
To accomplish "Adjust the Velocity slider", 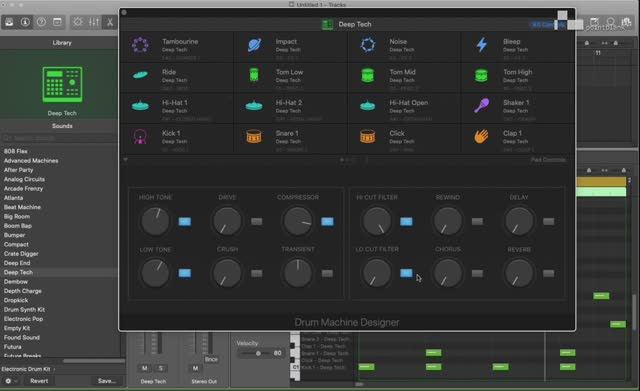I will (x=258, y=353).
